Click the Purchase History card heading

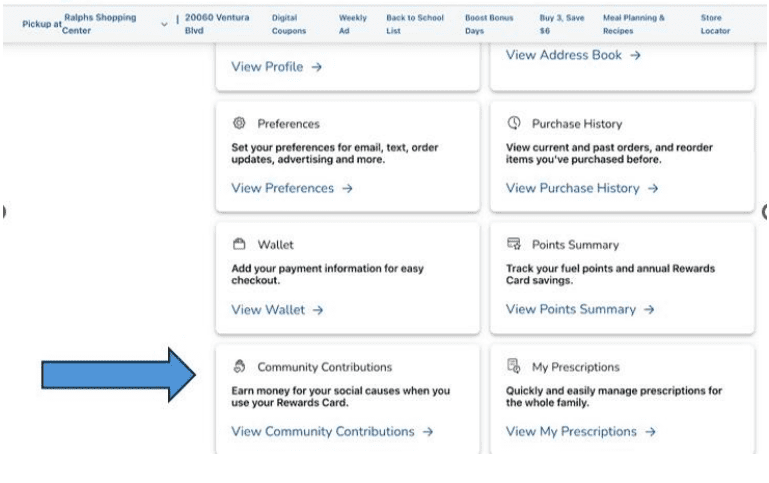pyautogui.click(x=577, y=124)
